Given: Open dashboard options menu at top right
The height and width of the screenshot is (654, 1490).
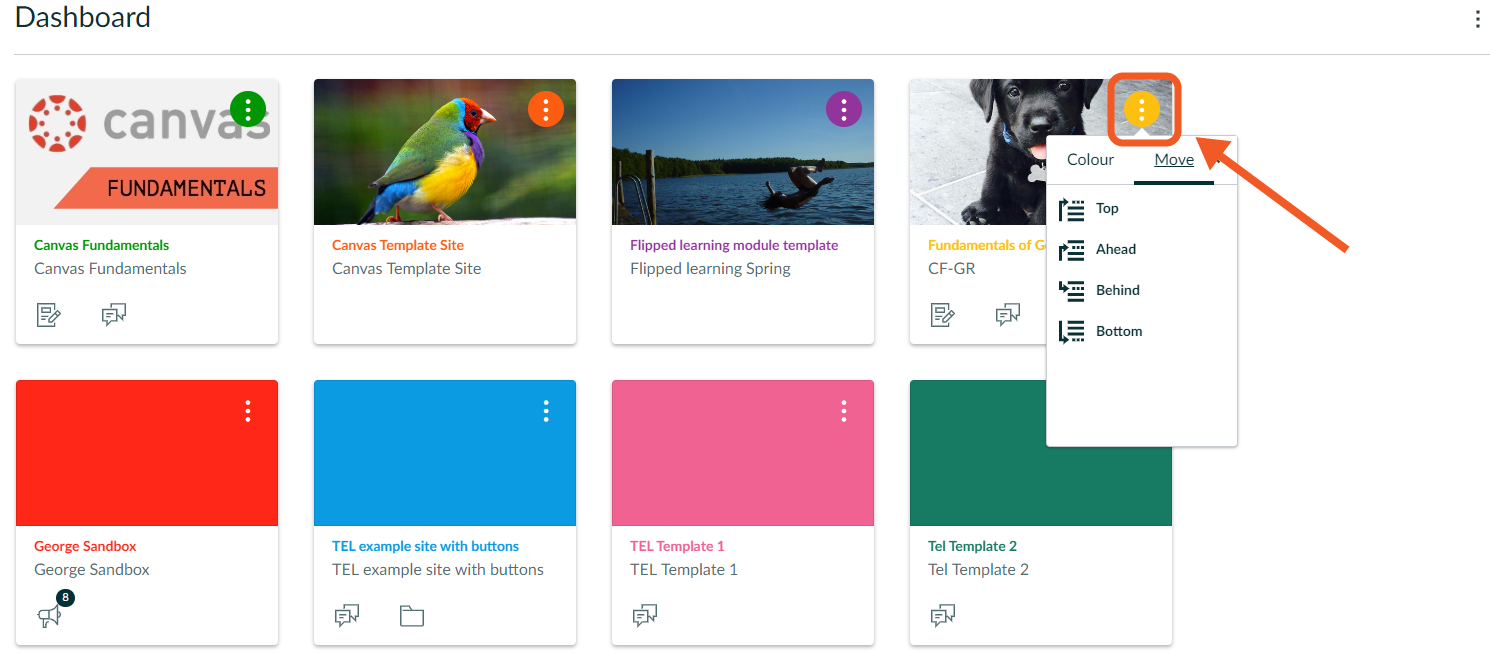Looking at the screenshot, I should [x=1477, y=19].
